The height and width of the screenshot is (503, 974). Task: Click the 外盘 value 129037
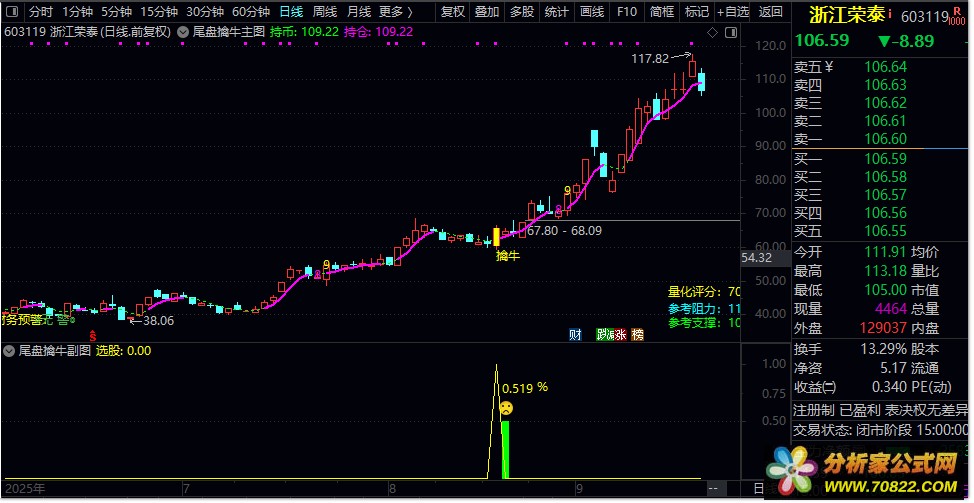[881, 328]
